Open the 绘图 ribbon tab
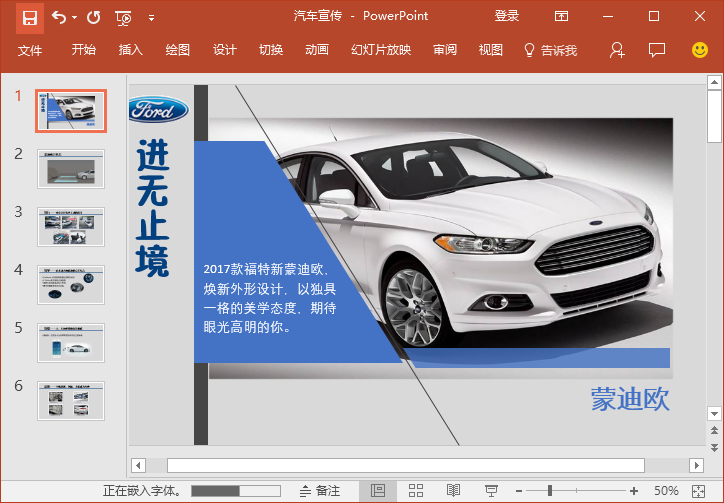Viewport: 724px width, 503px height. [178, 50]
